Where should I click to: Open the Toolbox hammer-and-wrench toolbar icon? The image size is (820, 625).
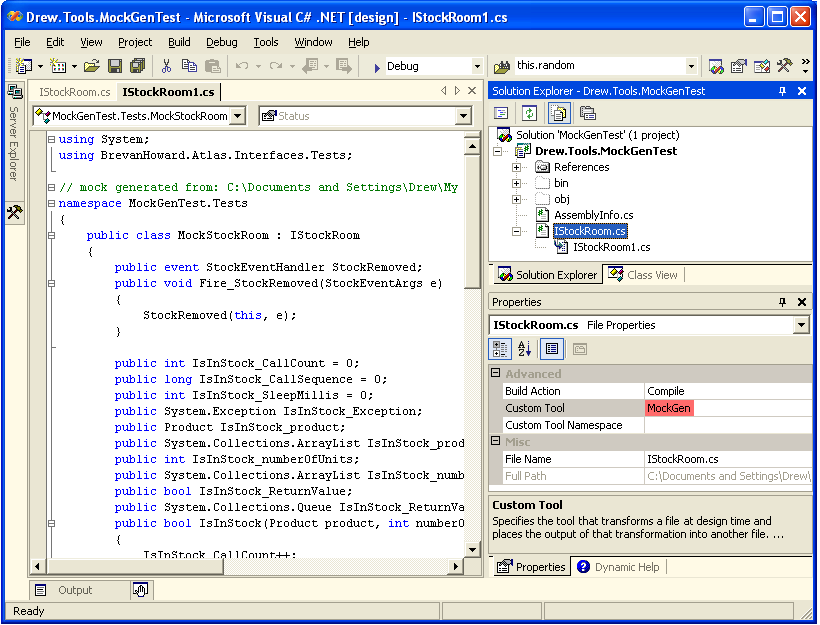pyautogui.click(x=784, y=66)
